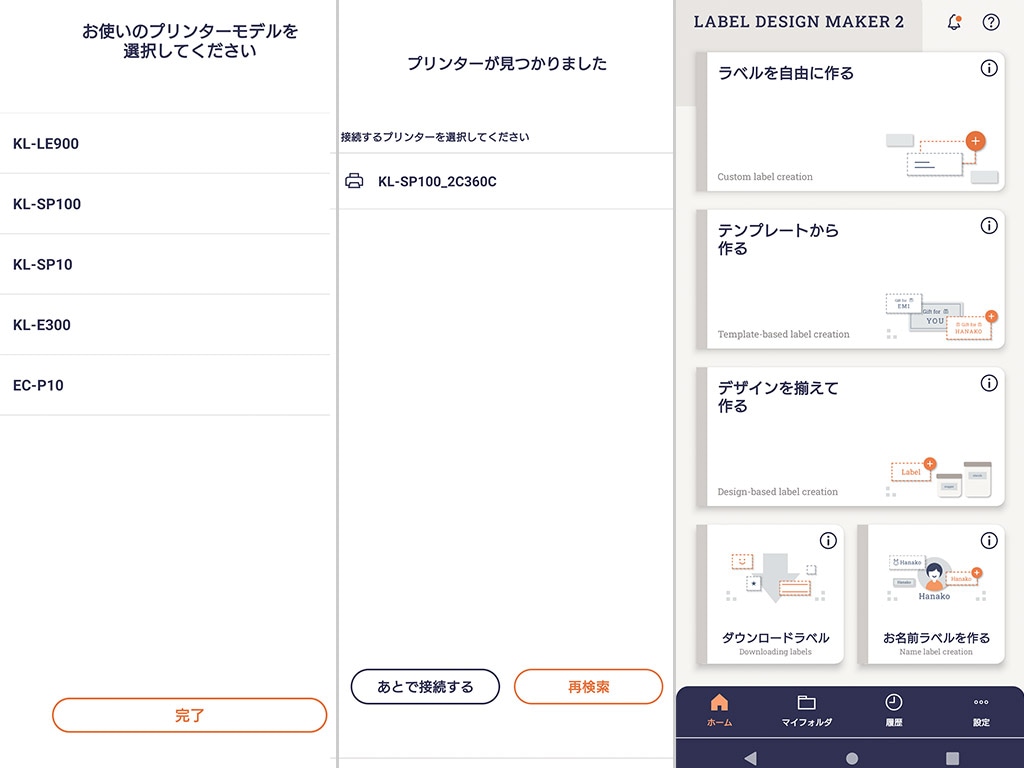1024x768 pixels.
Task: Select printer model KL-SP100
Action: 165,204
